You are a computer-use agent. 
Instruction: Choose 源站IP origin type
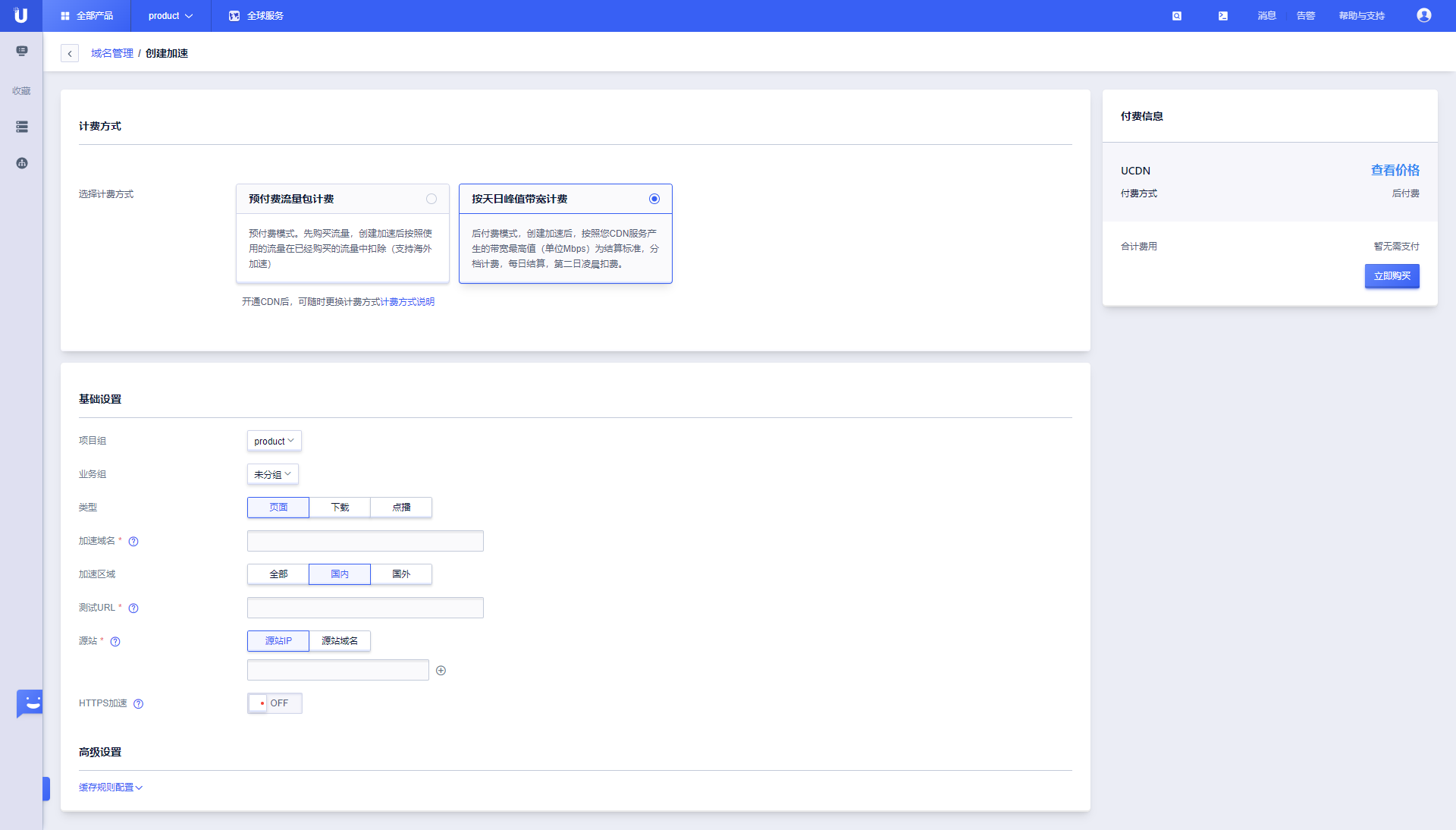[x=278, y=641]
